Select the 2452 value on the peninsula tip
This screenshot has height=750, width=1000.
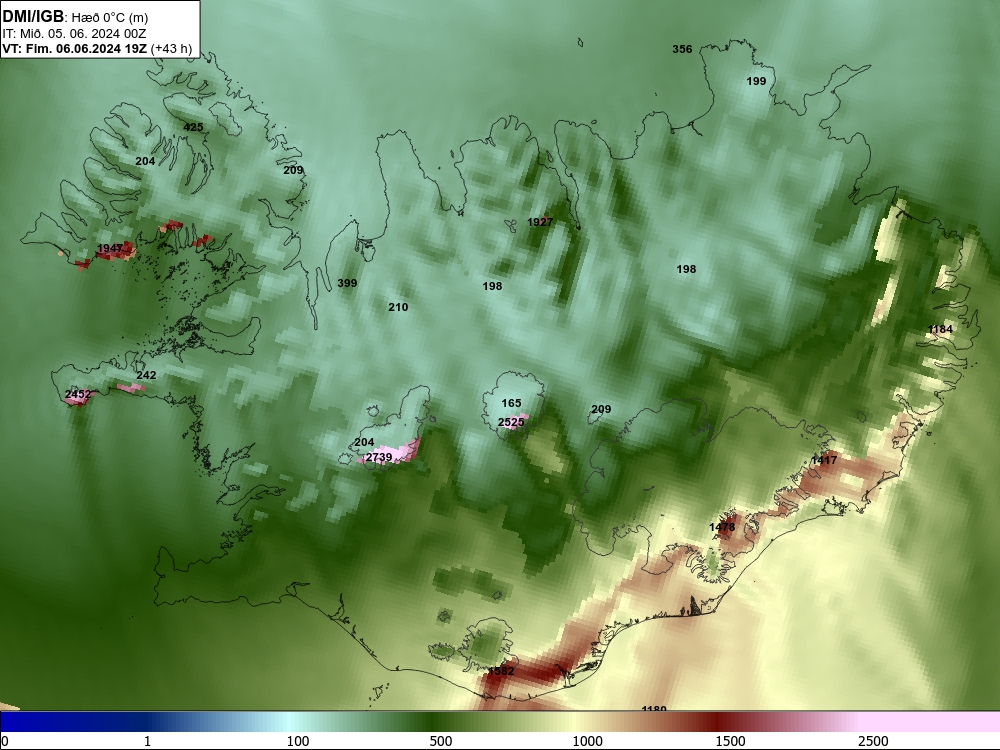pyautogui.click(x=78, y=395)
